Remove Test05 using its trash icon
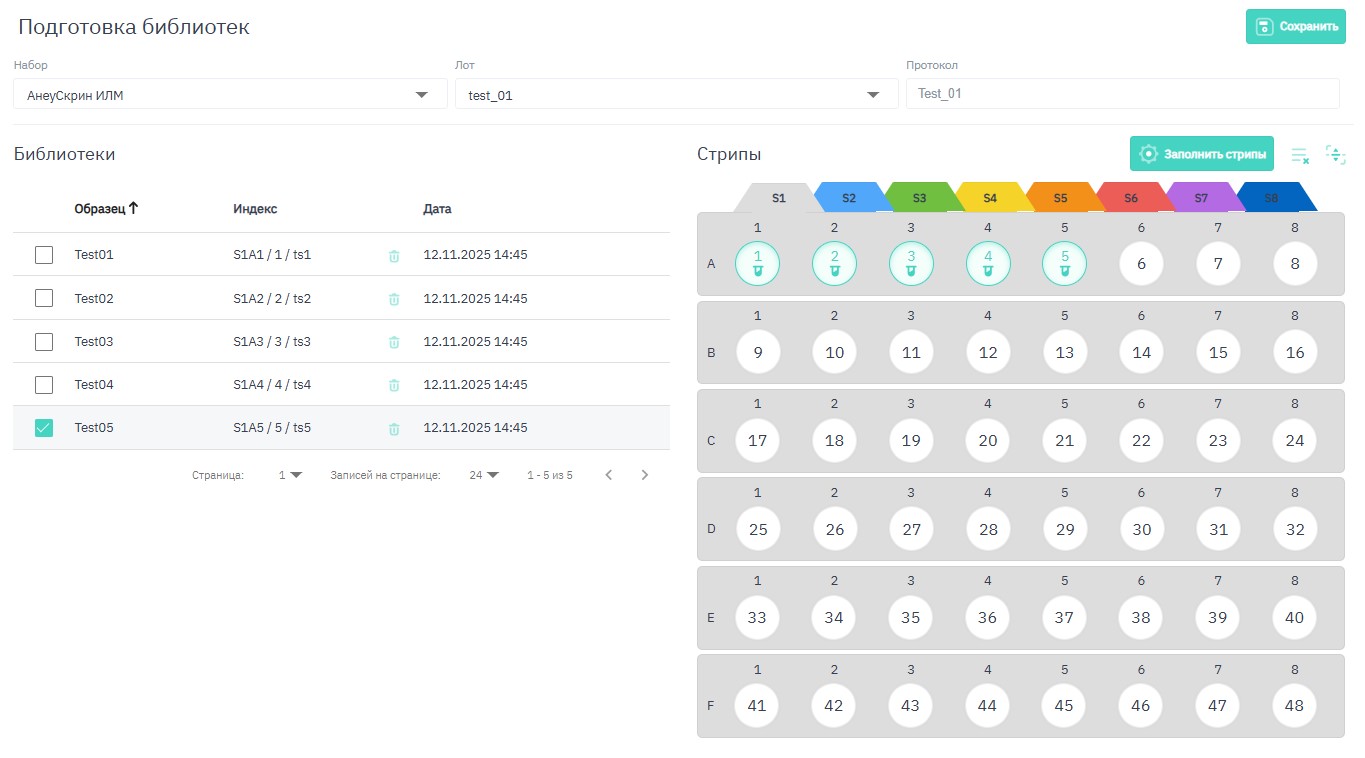 click(x=394, y=429)
